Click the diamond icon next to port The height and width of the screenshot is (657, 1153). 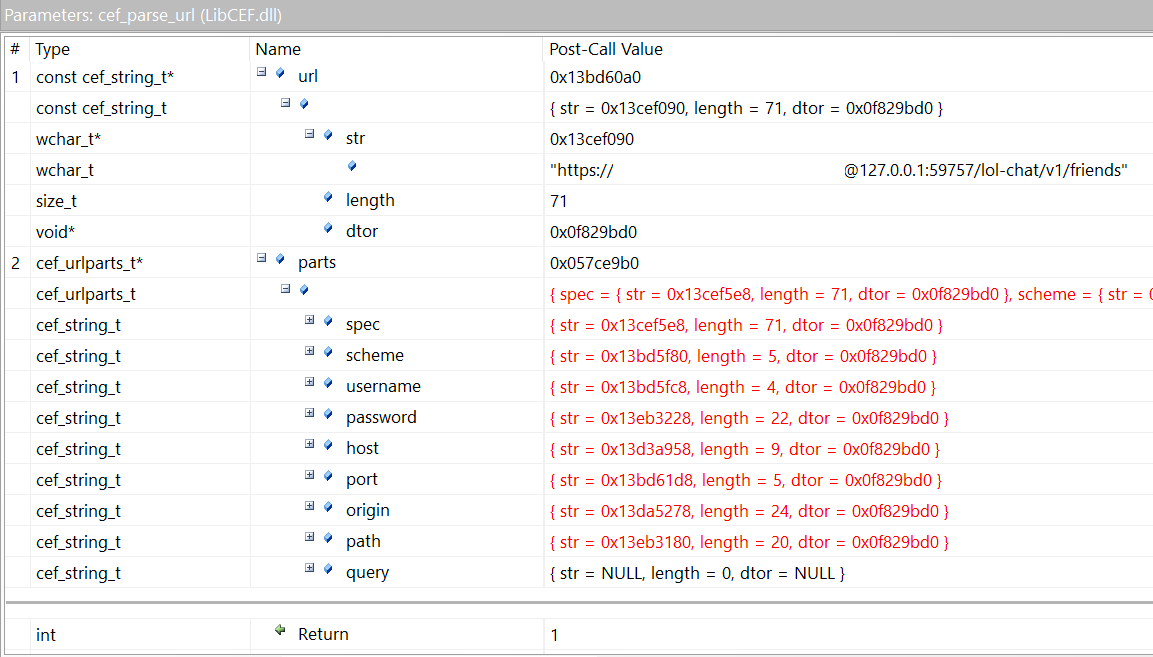pos(327,479)
